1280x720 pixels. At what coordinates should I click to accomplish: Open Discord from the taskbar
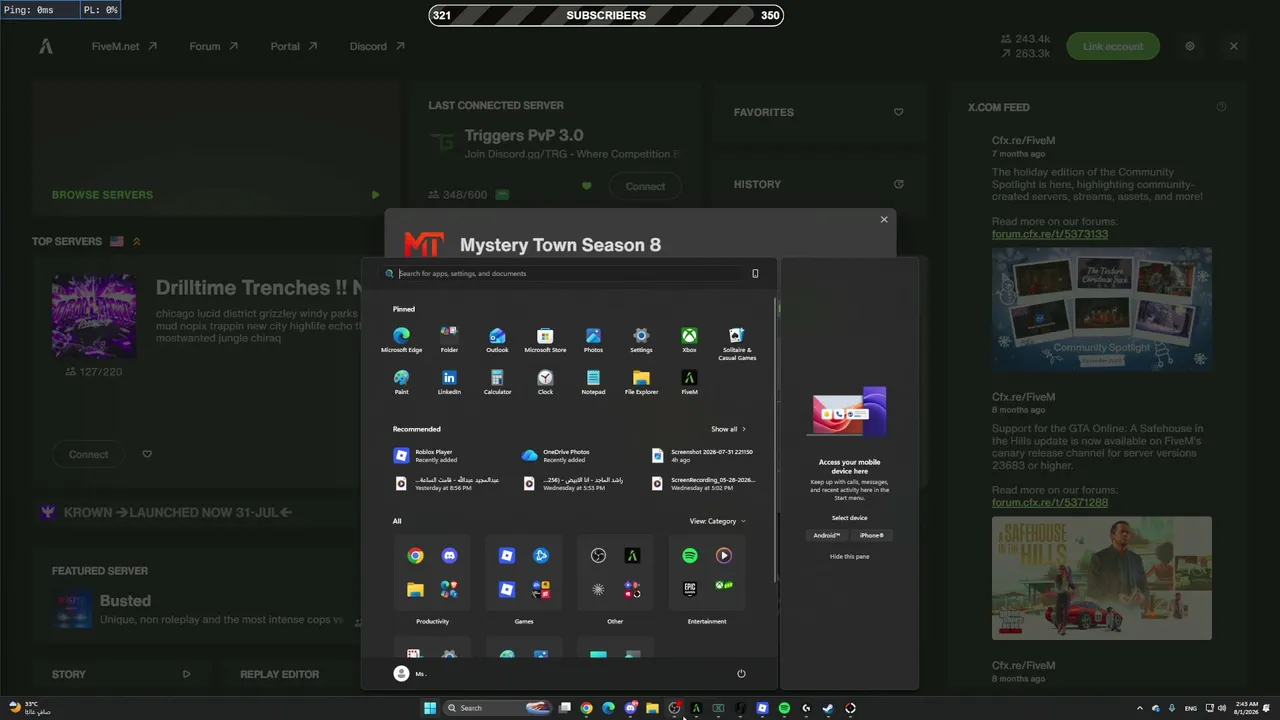[631, 708]
